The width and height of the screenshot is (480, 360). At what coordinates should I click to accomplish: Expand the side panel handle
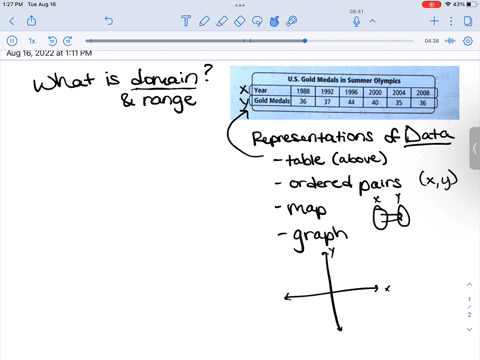[x=475, y=148]
